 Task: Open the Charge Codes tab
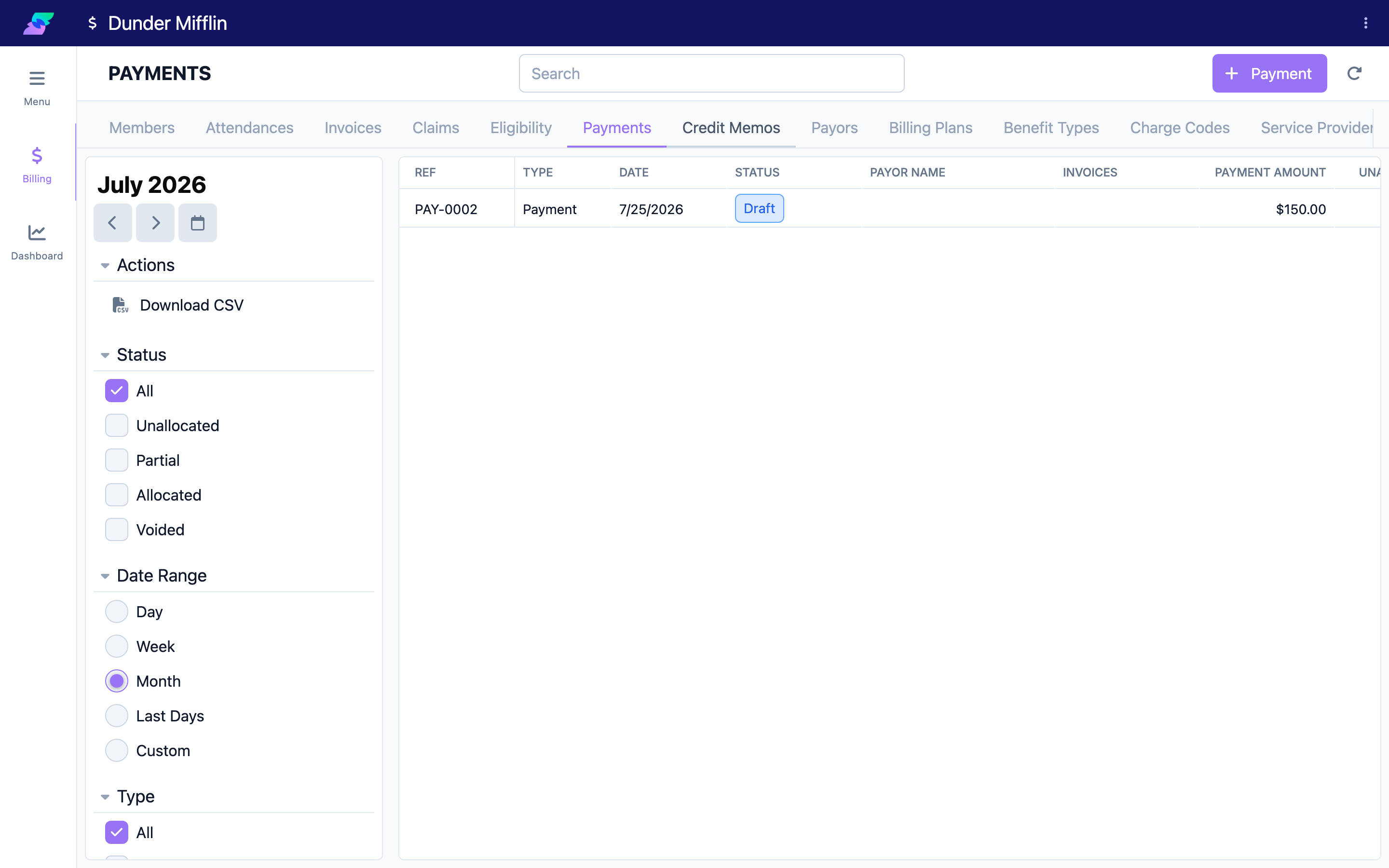tap(1180, 127)
